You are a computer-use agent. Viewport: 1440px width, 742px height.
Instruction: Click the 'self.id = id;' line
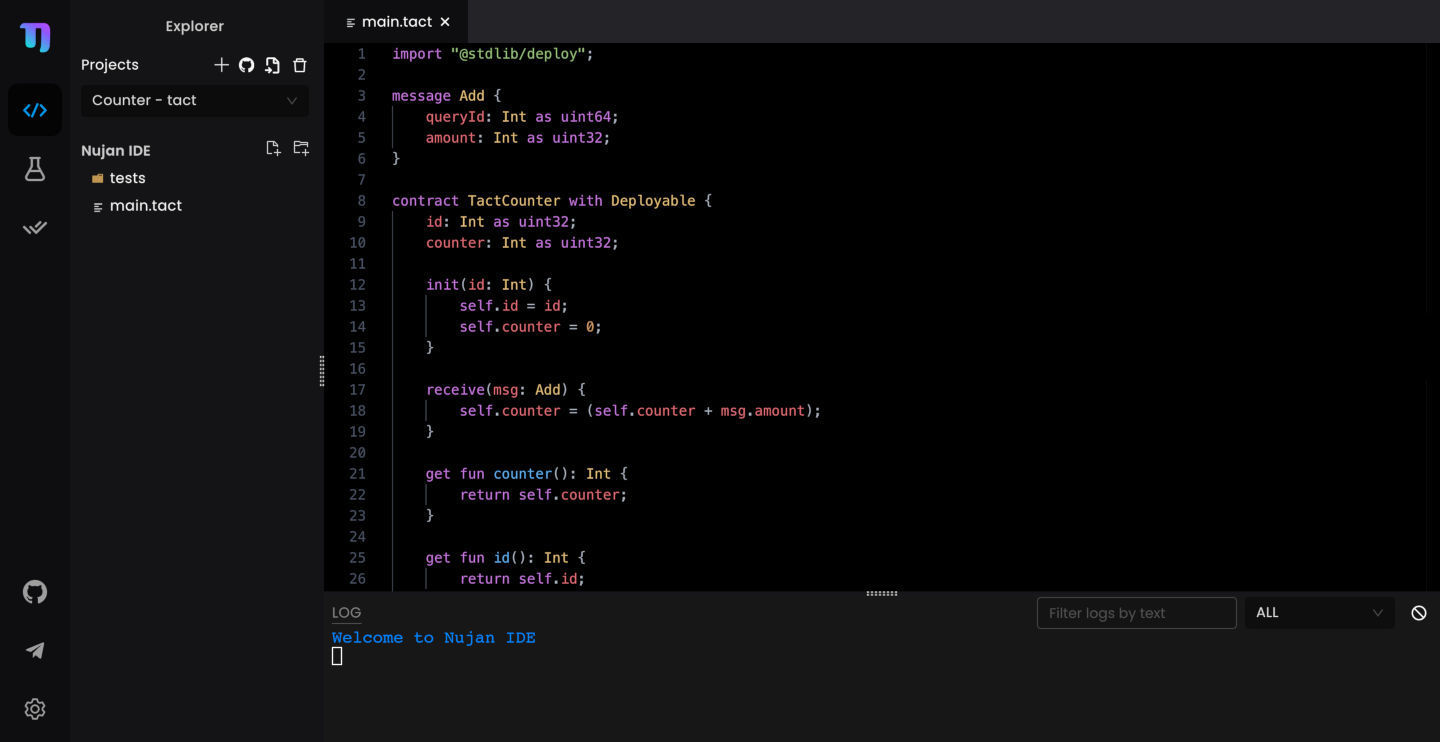(514, 306)
